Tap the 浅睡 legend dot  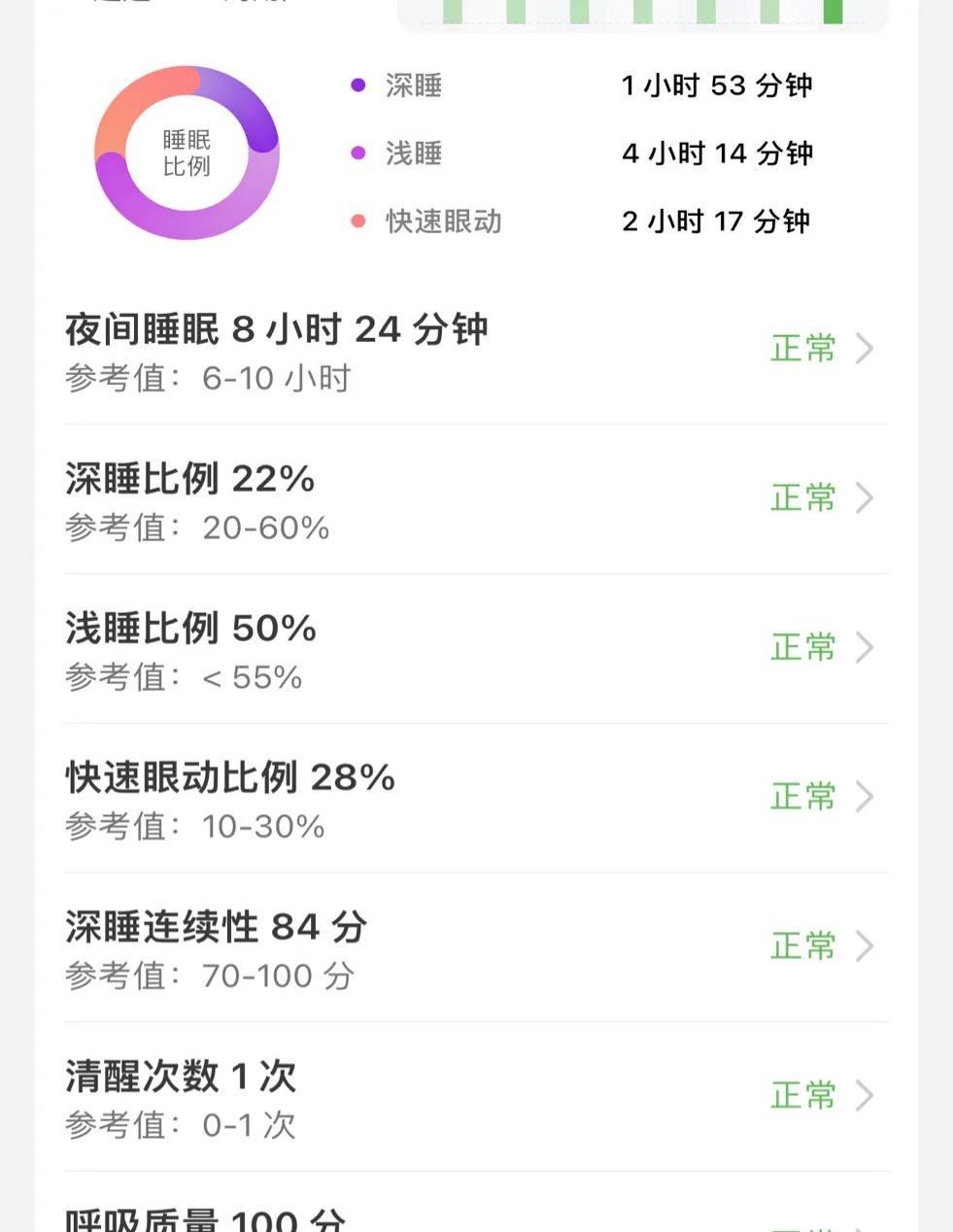pyautogui.click(x=358, y=154)
